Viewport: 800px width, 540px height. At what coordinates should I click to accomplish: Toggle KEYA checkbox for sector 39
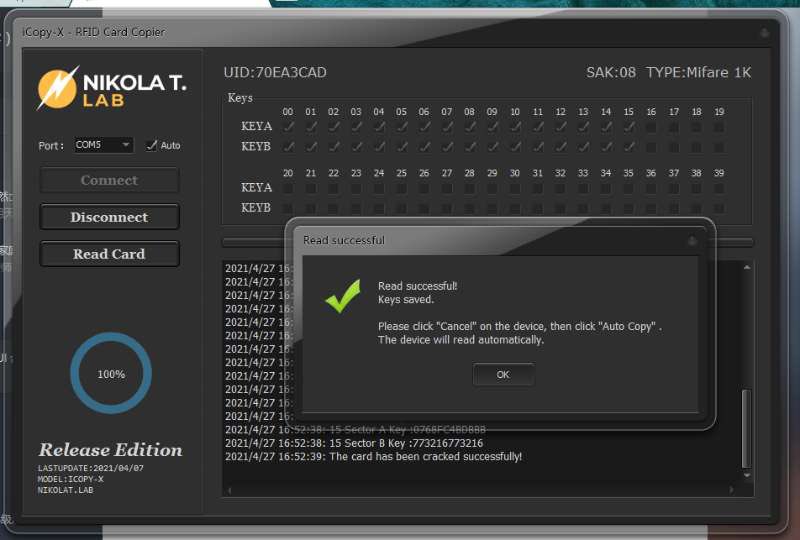pyautogui.click(x=719, y=188)
